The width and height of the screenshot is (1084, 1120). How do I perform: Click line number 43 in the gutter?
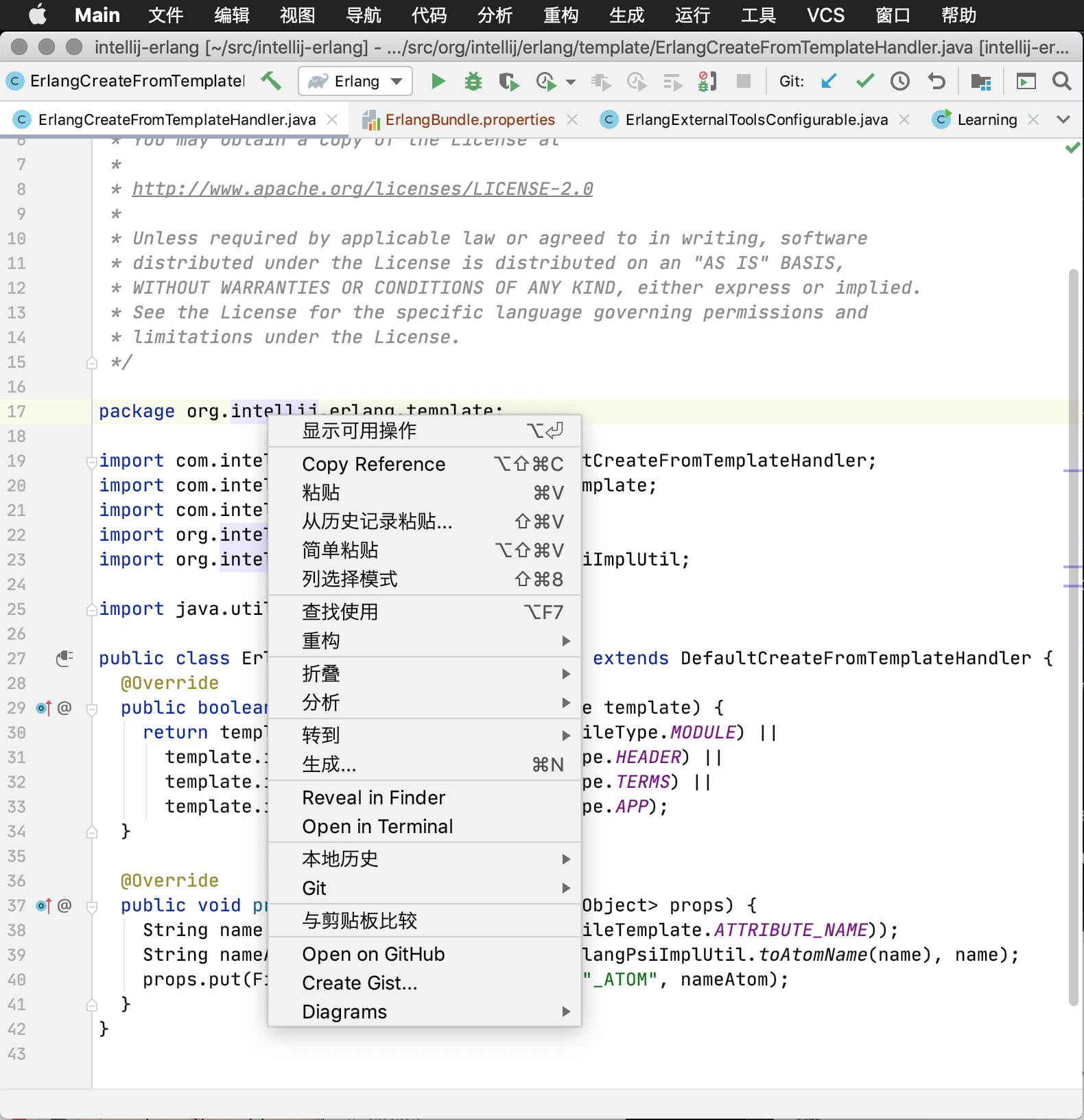point(16,1053)
